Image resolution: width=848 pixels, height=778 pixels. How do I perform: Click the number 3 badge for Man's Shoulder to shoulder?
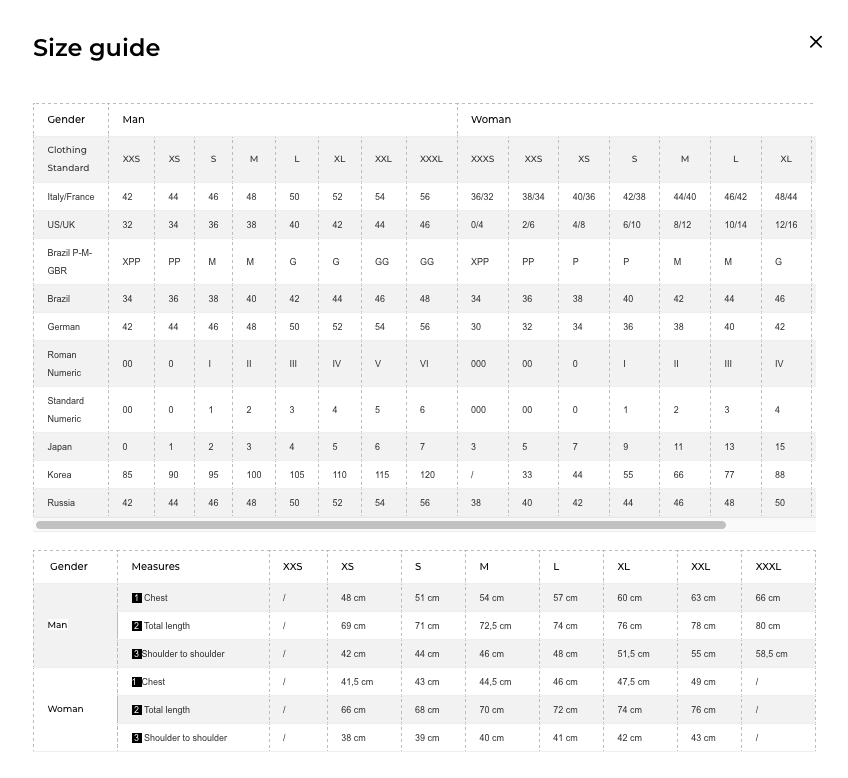(137, 654)
